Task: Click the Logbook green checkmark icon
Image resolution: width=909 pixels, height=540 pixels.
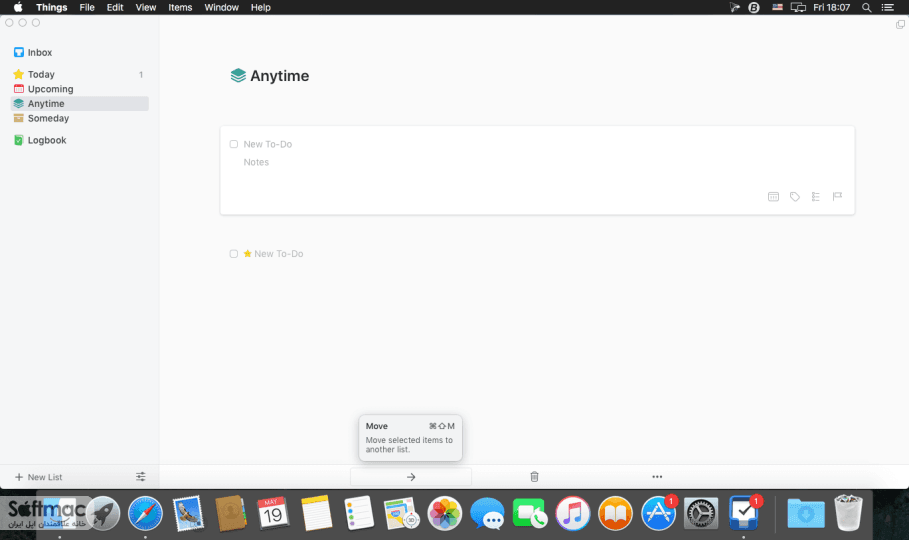Action: [19, 140]
